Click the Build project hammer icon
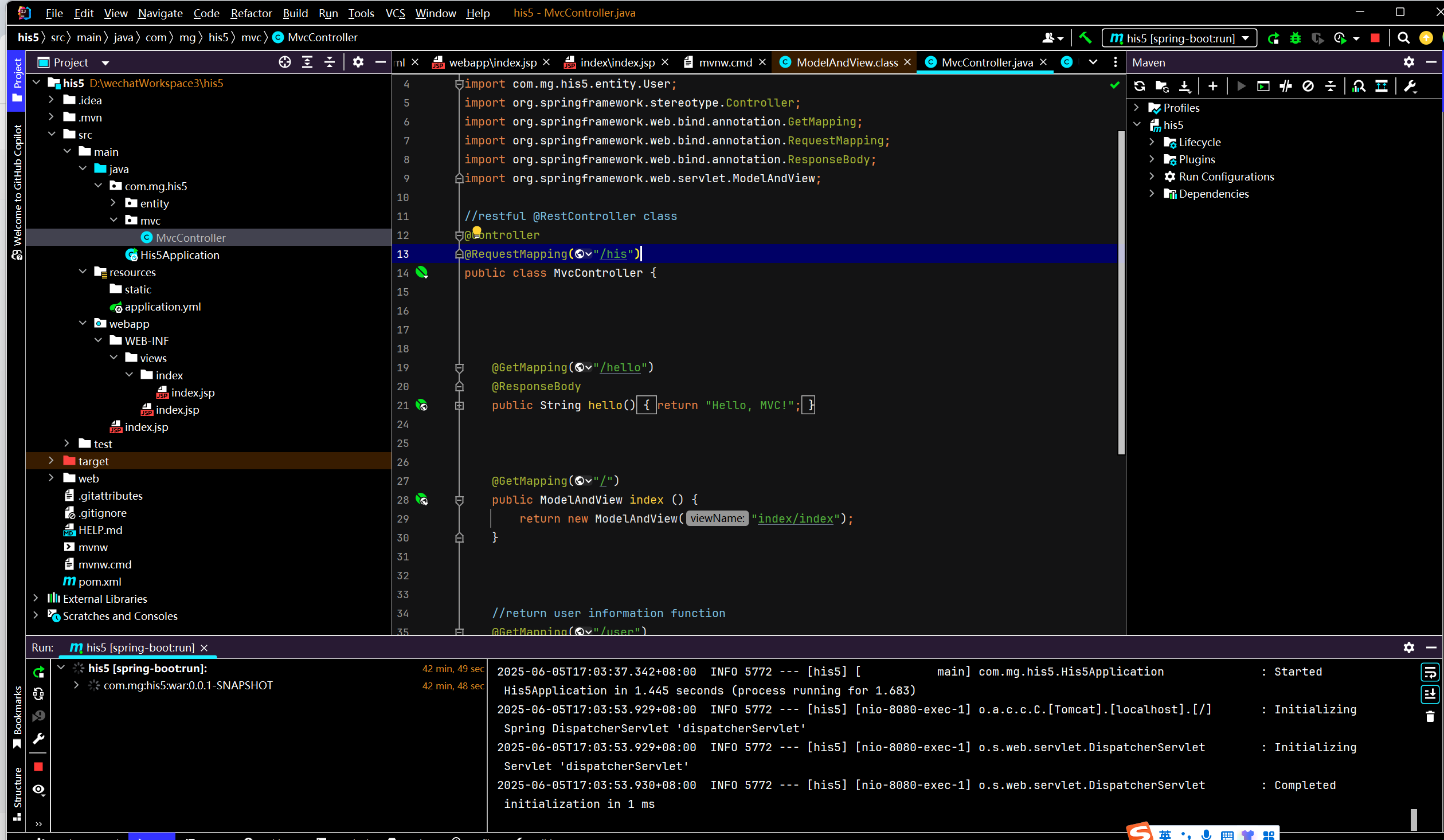Viewport: 1444px width, 840px height. pos(1085,38)
